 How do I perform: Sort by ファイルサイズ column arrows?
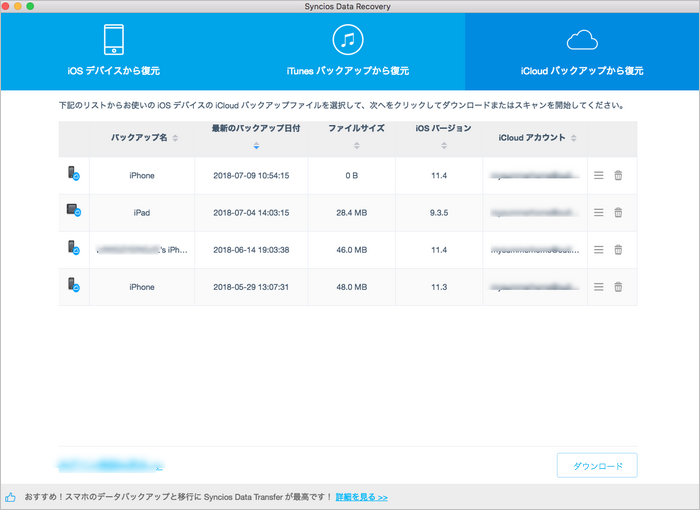357,146
